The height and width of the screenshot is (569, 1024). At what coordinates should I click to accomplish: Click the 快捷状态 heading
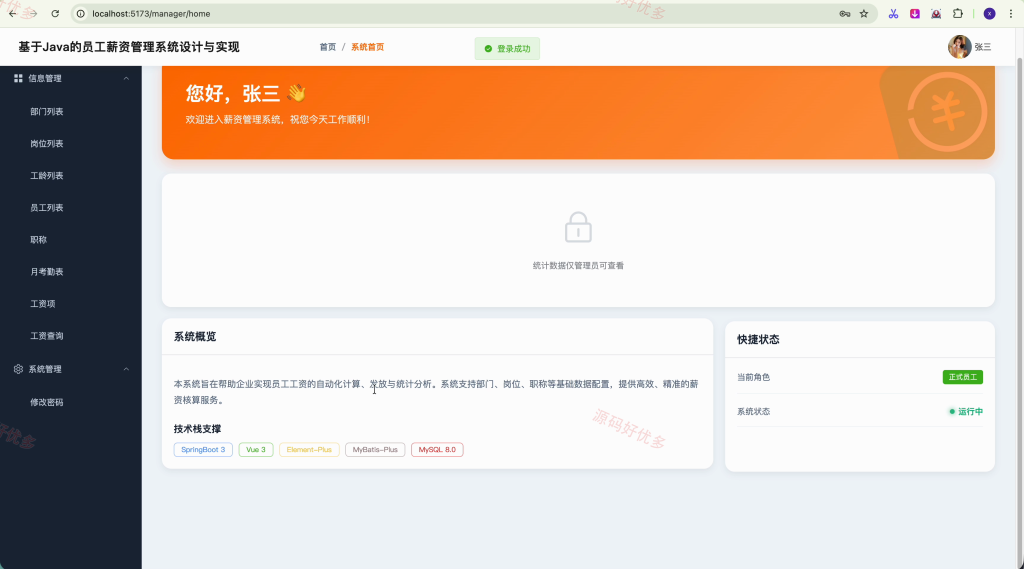pos(758,340)
